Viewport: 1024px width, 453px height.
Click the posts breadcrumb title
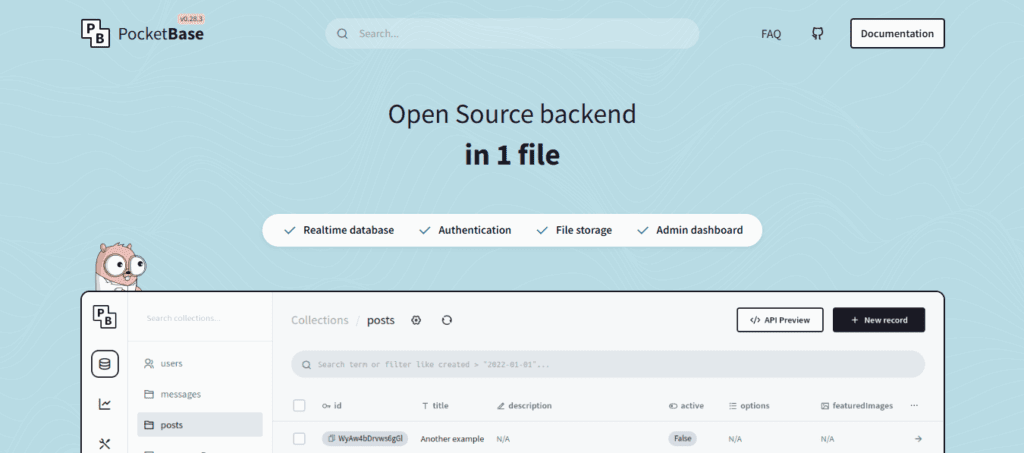point(381,320)
